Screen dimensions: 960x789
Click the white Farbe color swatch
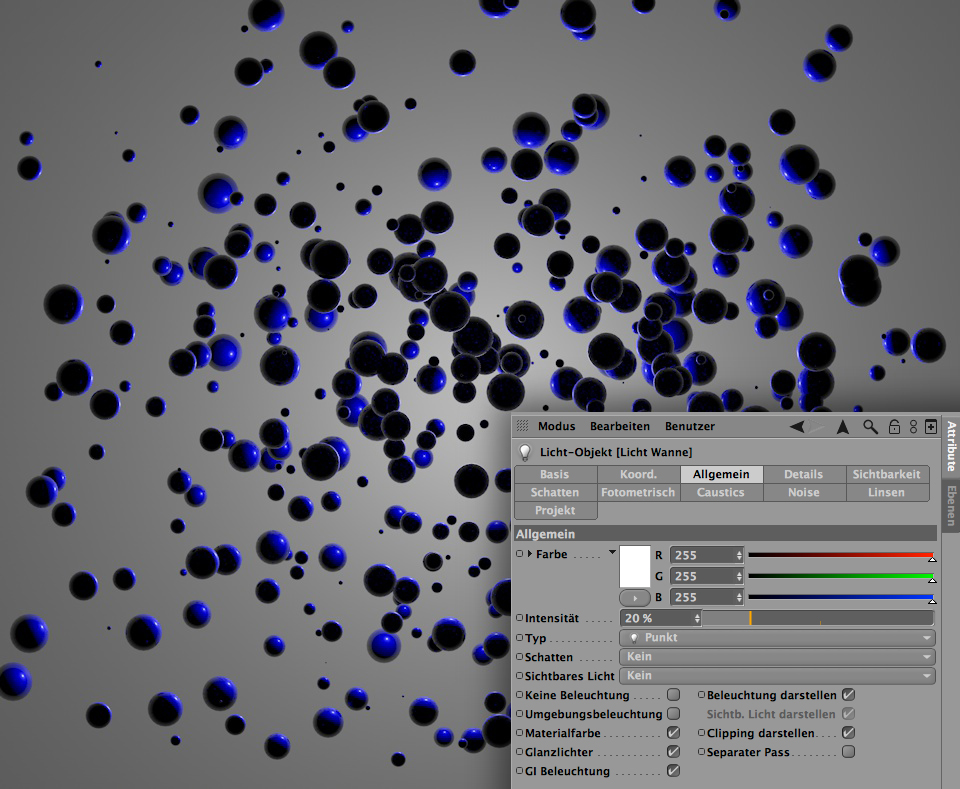pos(635,566)
